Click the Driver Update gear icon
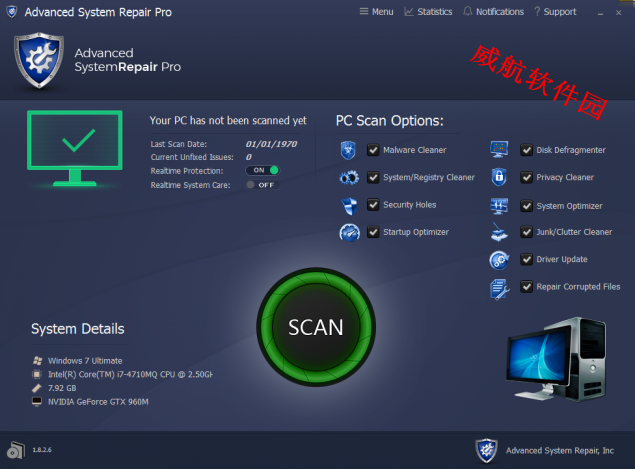The image size is (635, 469). click(x=499, y=260)
